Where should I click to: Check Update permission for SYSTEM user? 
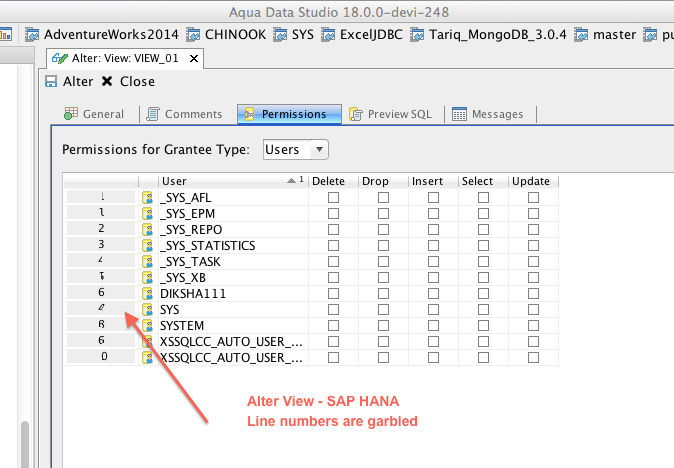tap(533, 325)
